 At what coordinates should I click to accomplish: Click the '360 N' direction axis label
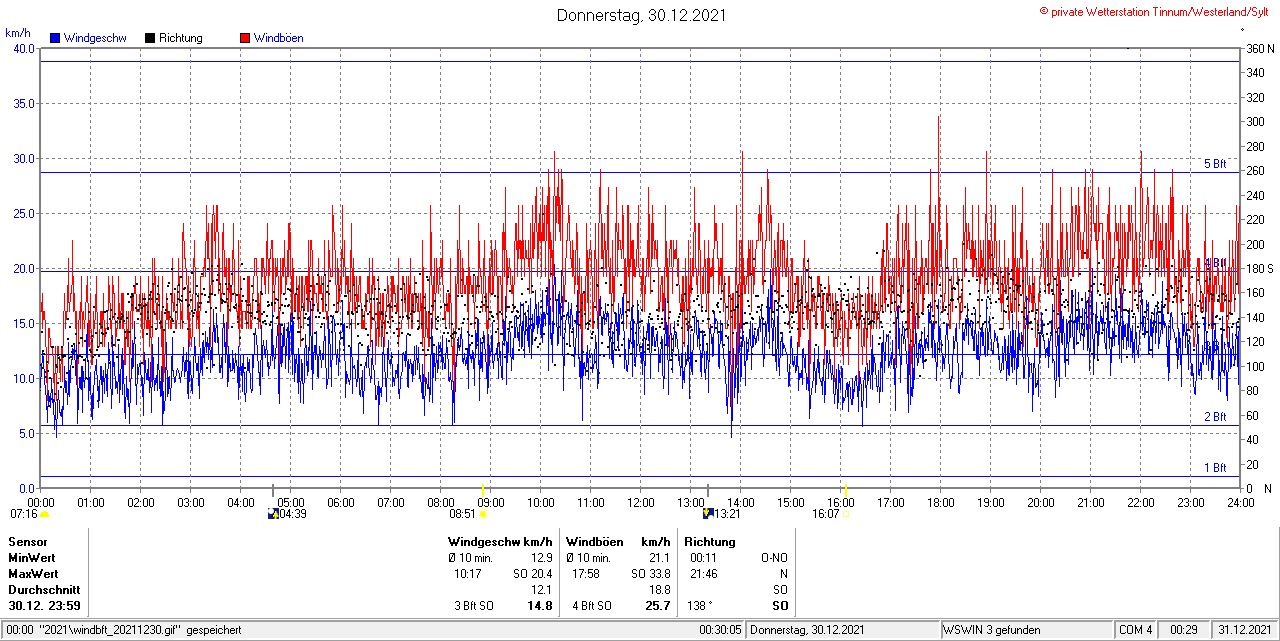[1259, 49]
